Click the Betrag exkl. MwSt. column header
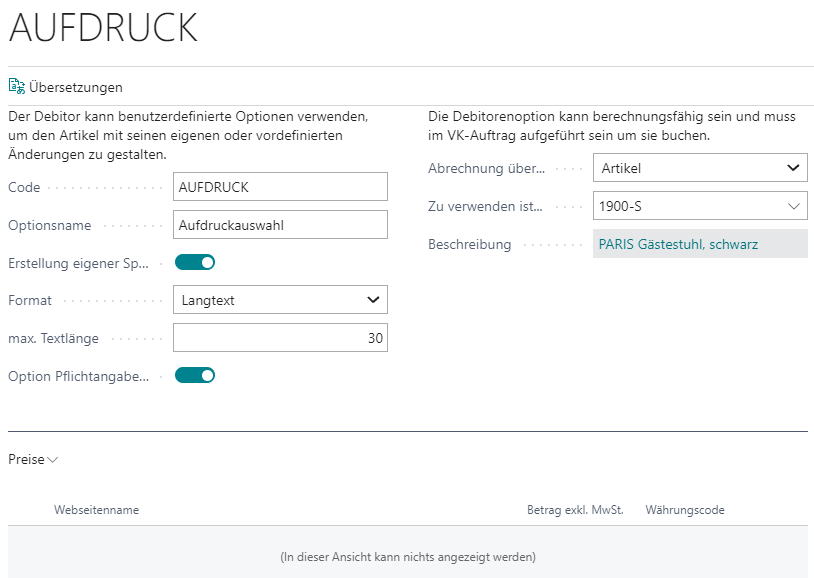Image resolution: width=814 pixels, height=578 pixels. pyautogui.click(x=575, y=510)
